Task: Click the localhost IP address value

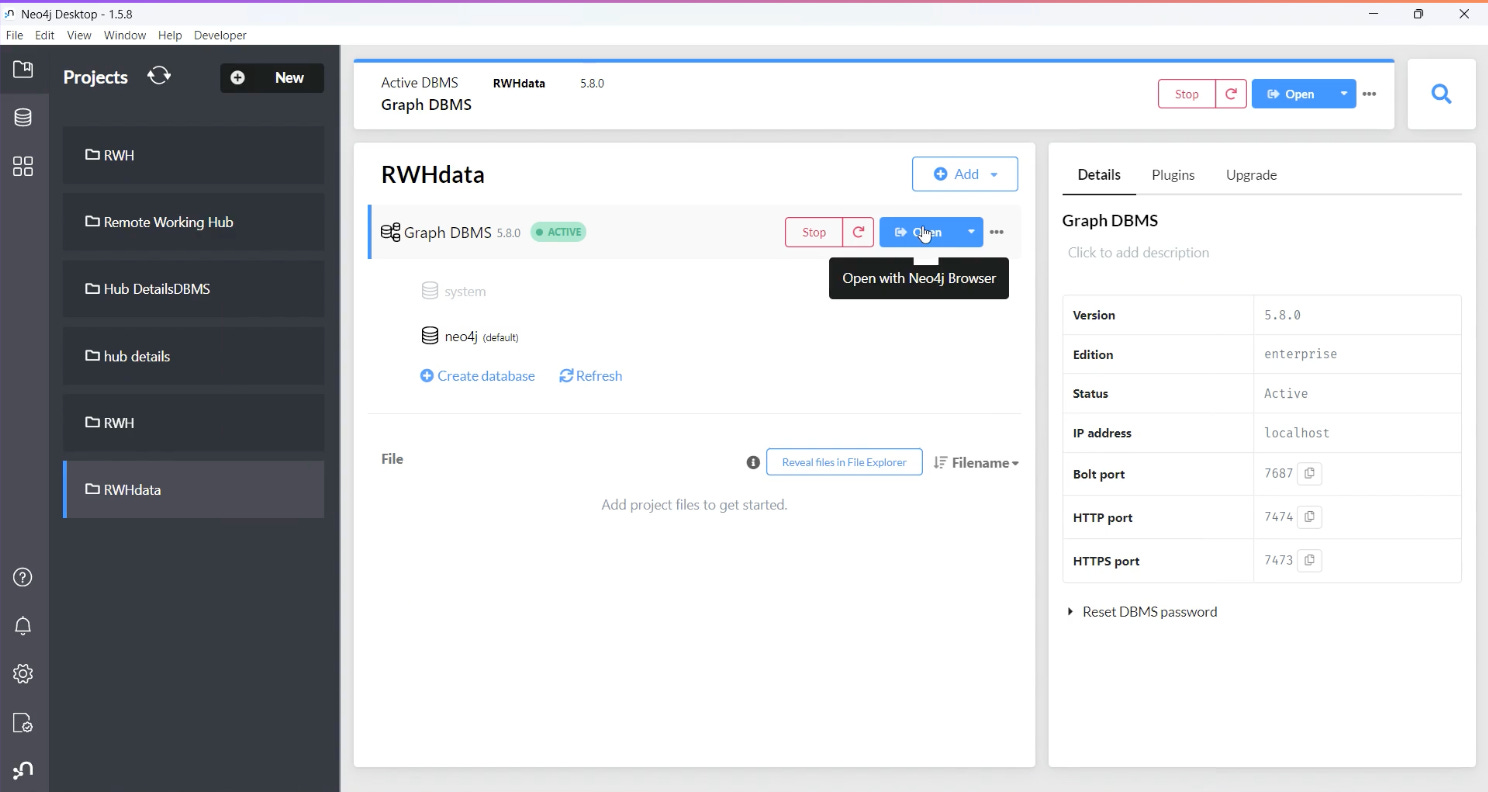Action: (x=1297, y=433)
